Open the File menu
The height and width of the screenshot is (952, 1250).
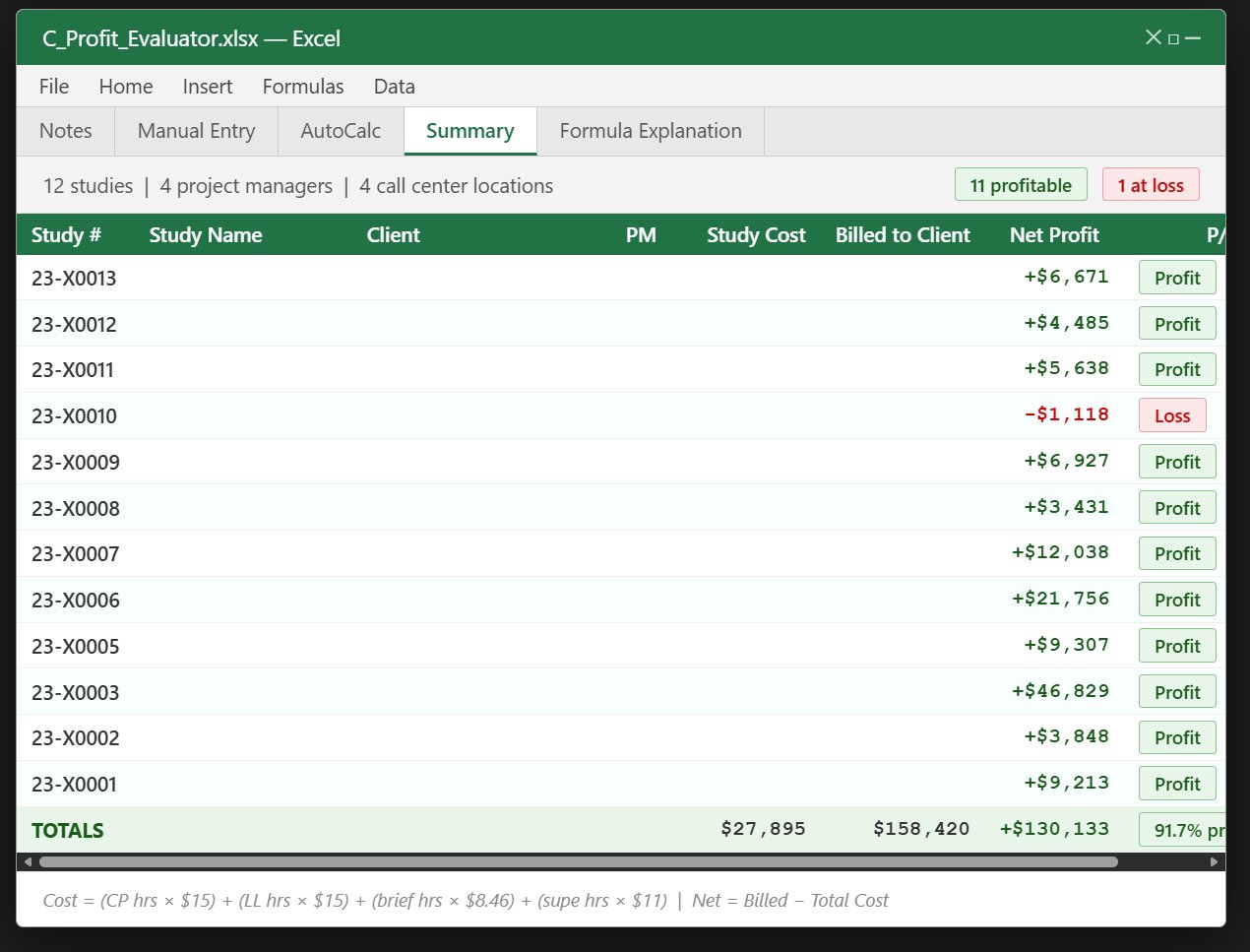[54, 87]
